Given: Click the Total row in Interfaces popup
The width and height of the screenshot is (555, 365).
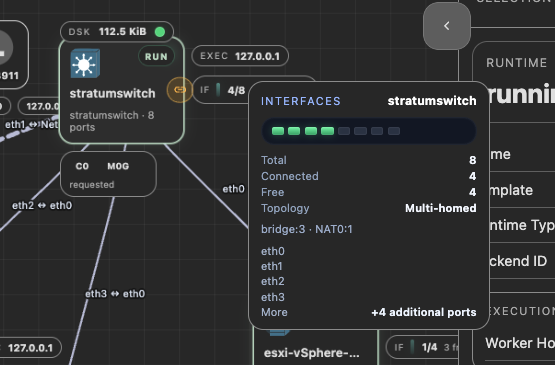Looking at the screenshot, I should 368,160.
